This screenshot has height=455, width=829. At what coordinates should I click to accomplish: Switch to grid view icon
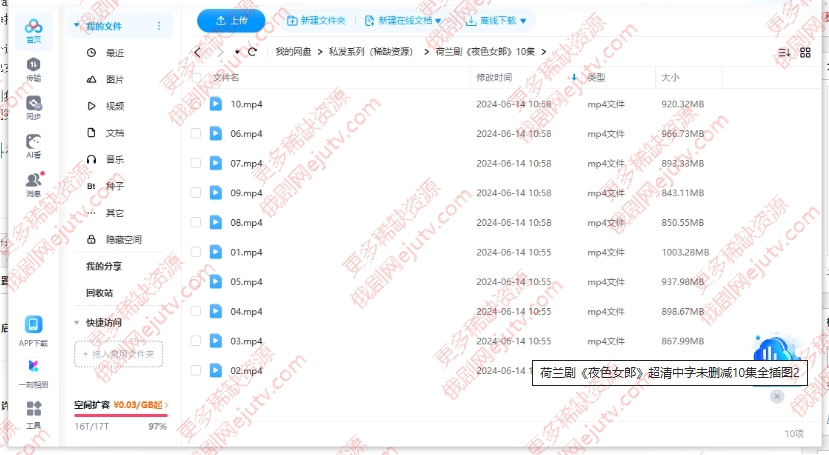pos(805,52)
